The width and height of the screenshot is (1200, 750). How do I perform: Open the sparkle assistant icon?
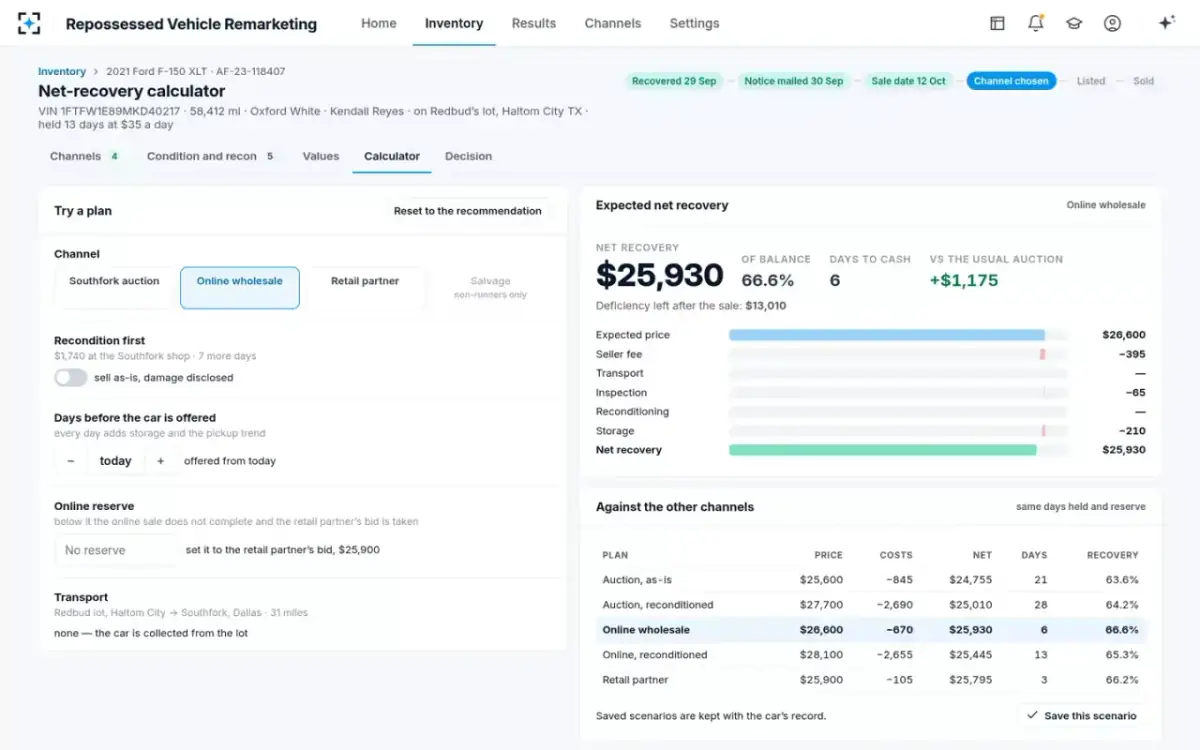point(1166,23)
